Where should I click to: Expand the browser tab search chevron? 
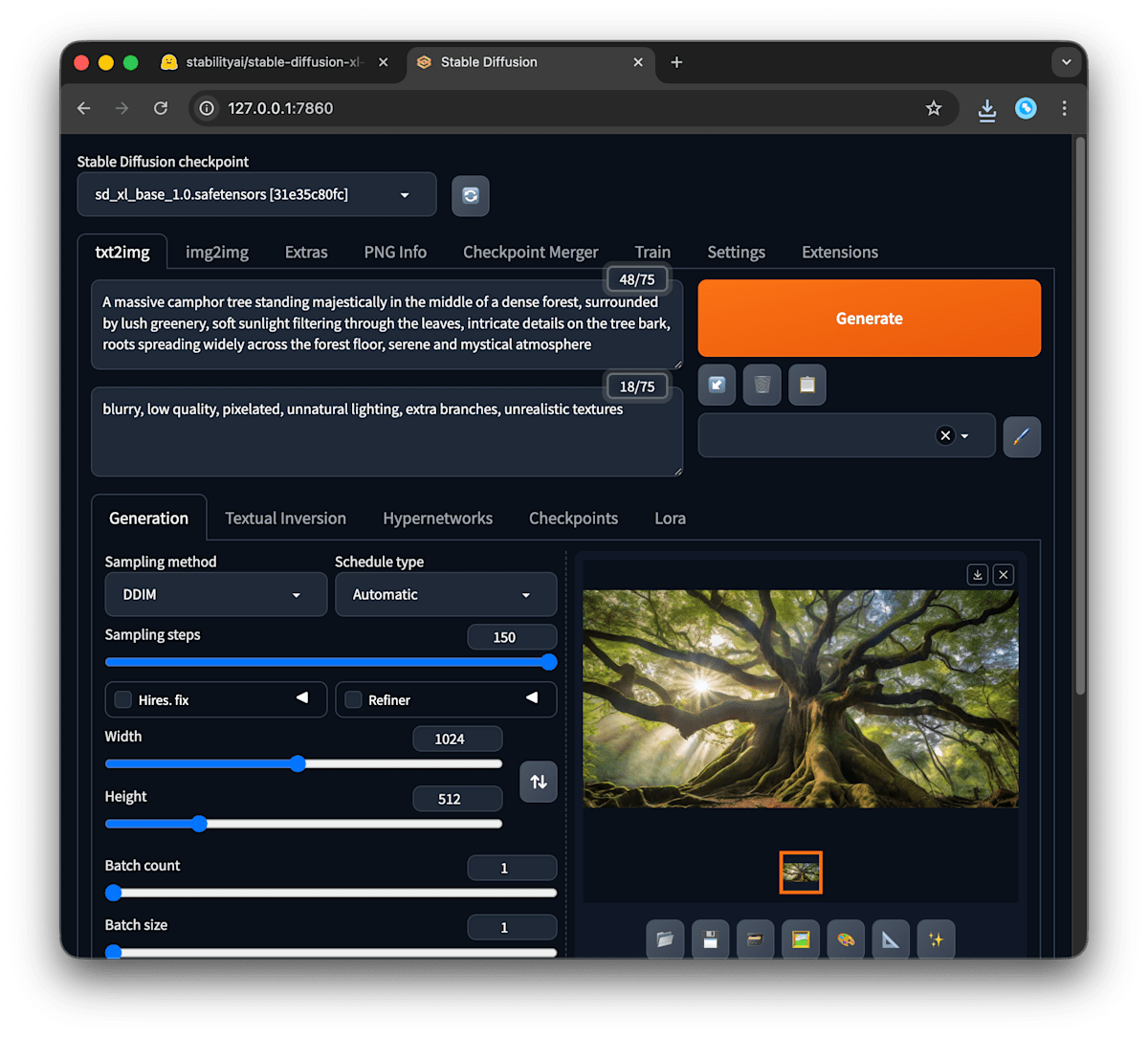1066,62
